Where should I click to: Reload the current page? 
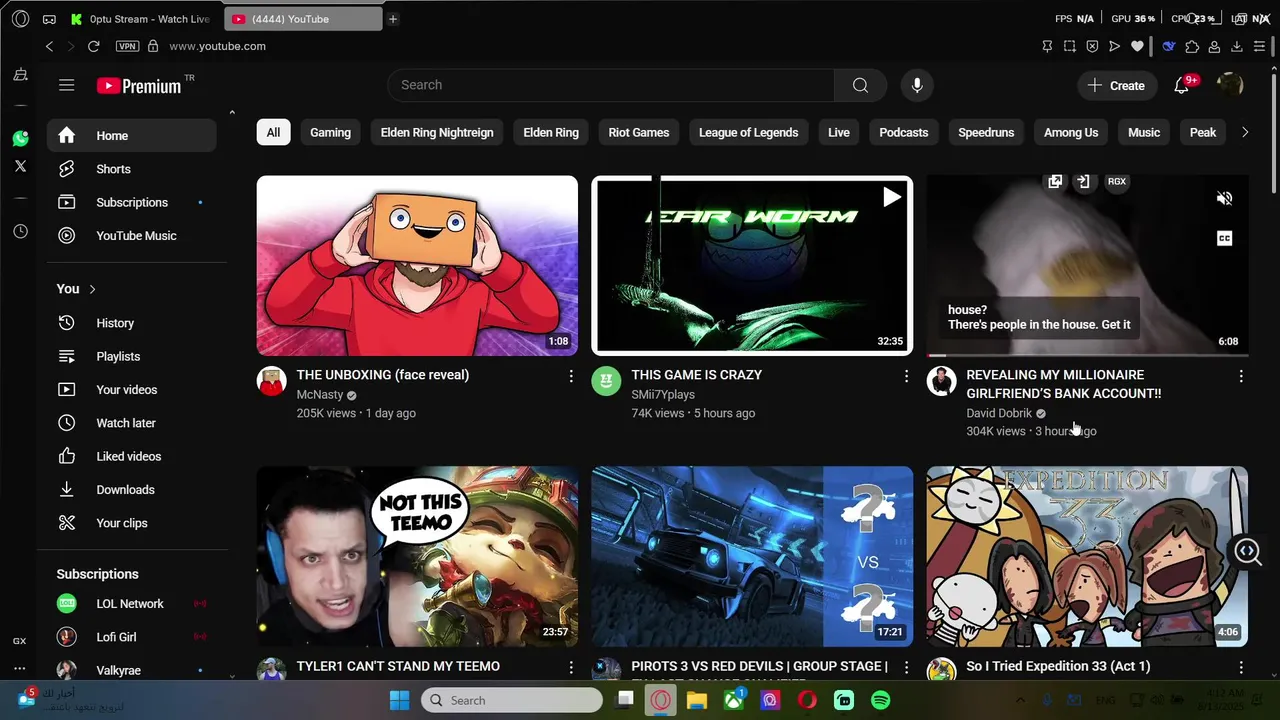(x=93, y=46)
